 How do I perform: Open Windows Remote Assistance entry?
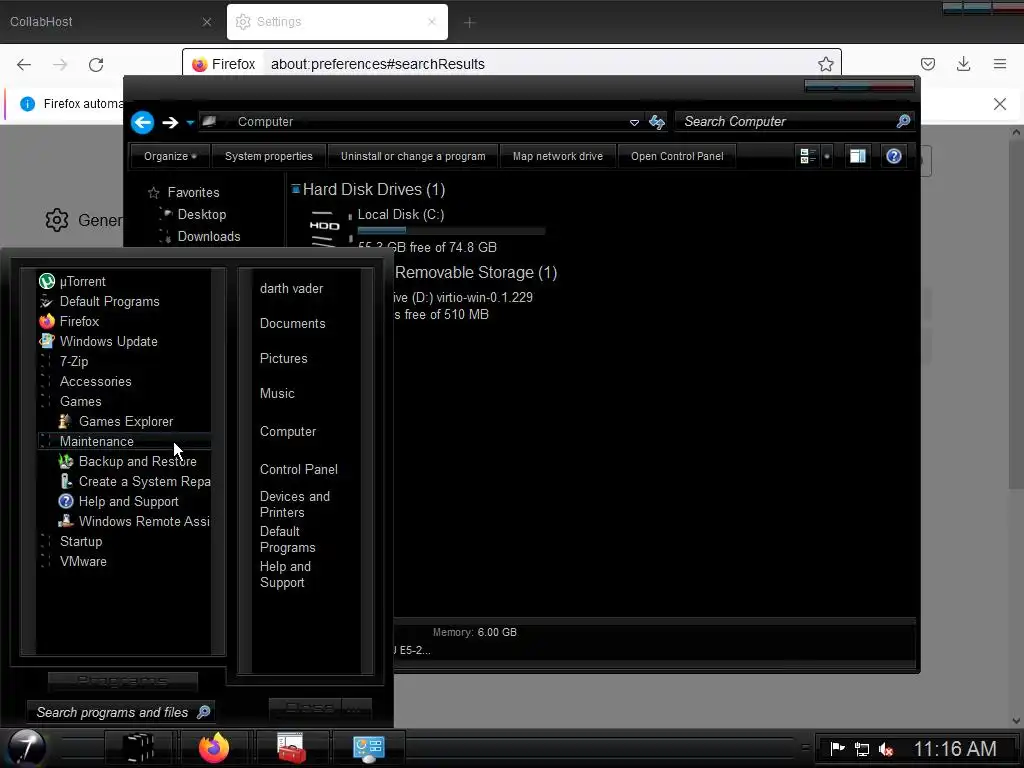pyautogui.click(x=134, y=522)
